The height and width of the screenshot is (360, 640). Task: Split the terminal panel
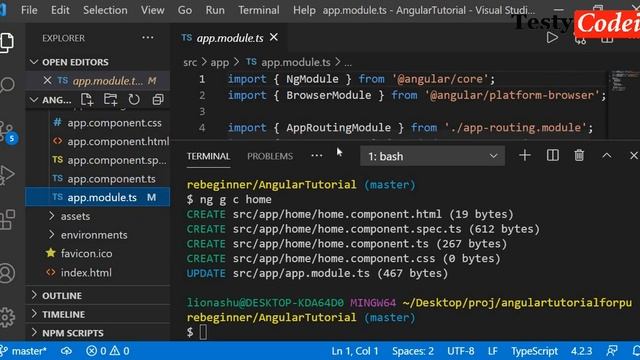tap(553, 156)
